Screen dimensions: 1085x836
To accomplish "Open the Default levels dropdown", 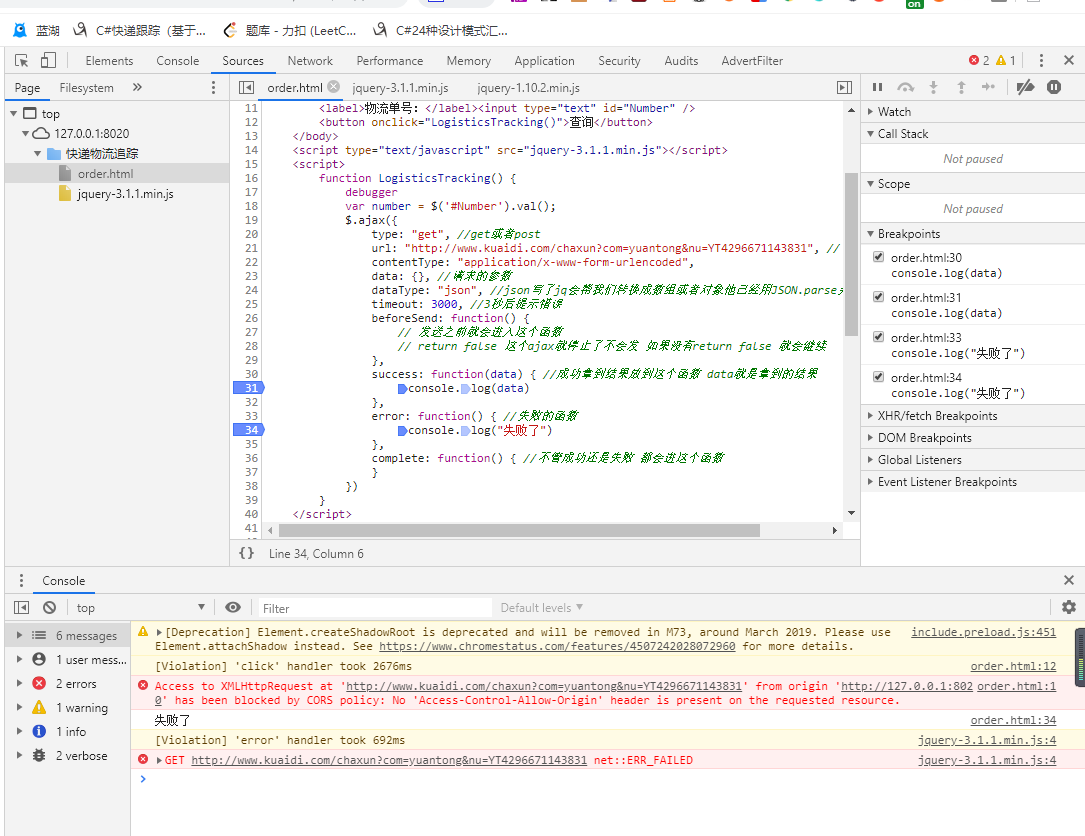I will coord(541,608).
